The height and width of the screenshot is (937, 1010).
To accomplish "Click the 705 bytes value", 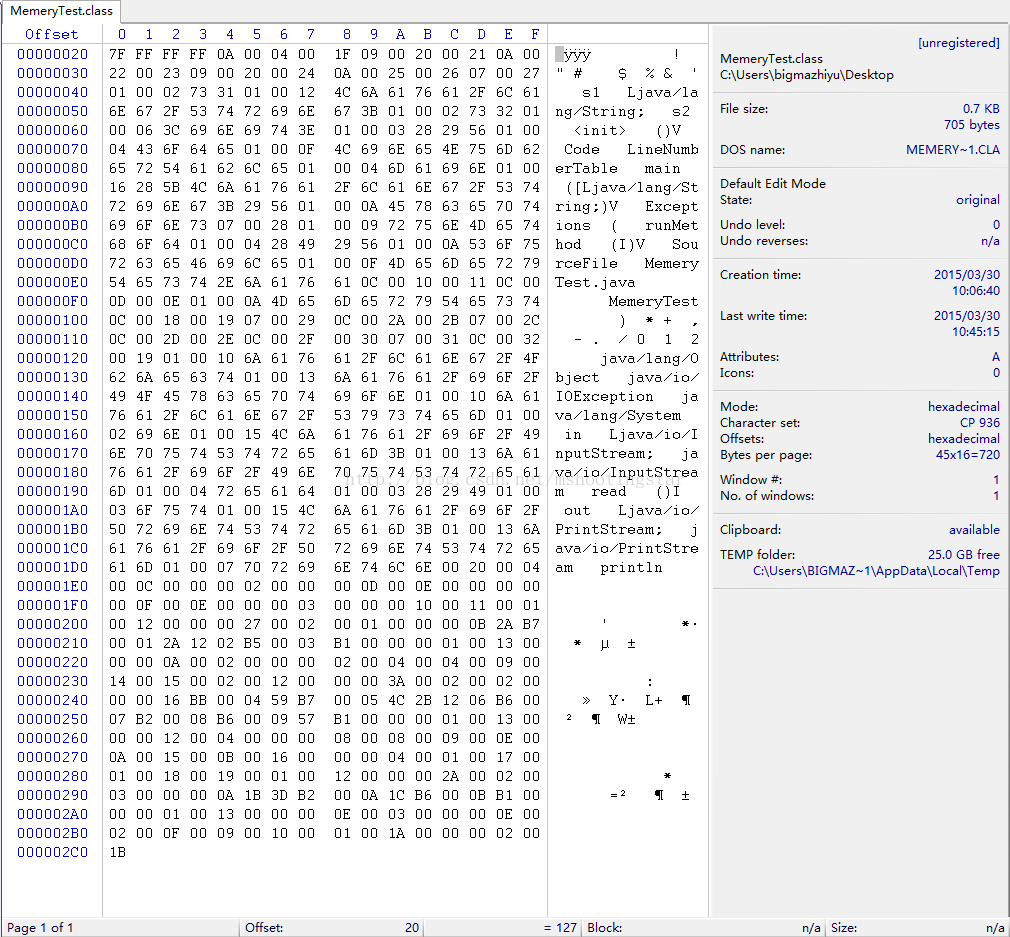I will tap(971, 125).
